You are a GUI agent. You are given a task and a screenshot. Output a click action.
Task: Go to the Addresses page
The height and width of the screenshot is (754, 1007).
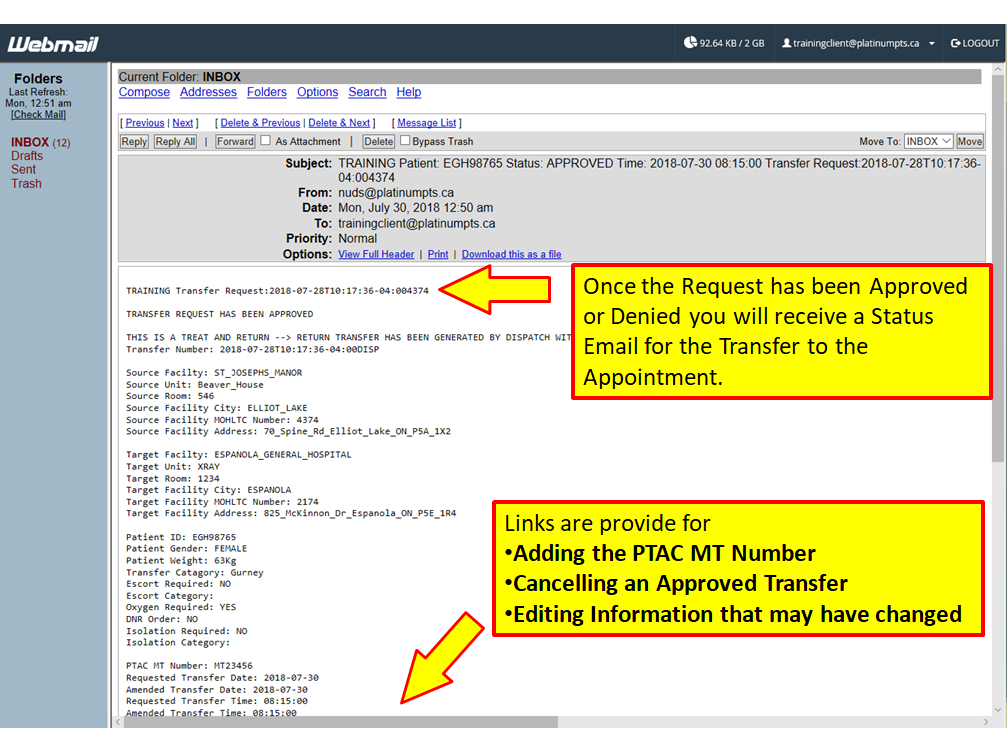[x=208, y=92]
